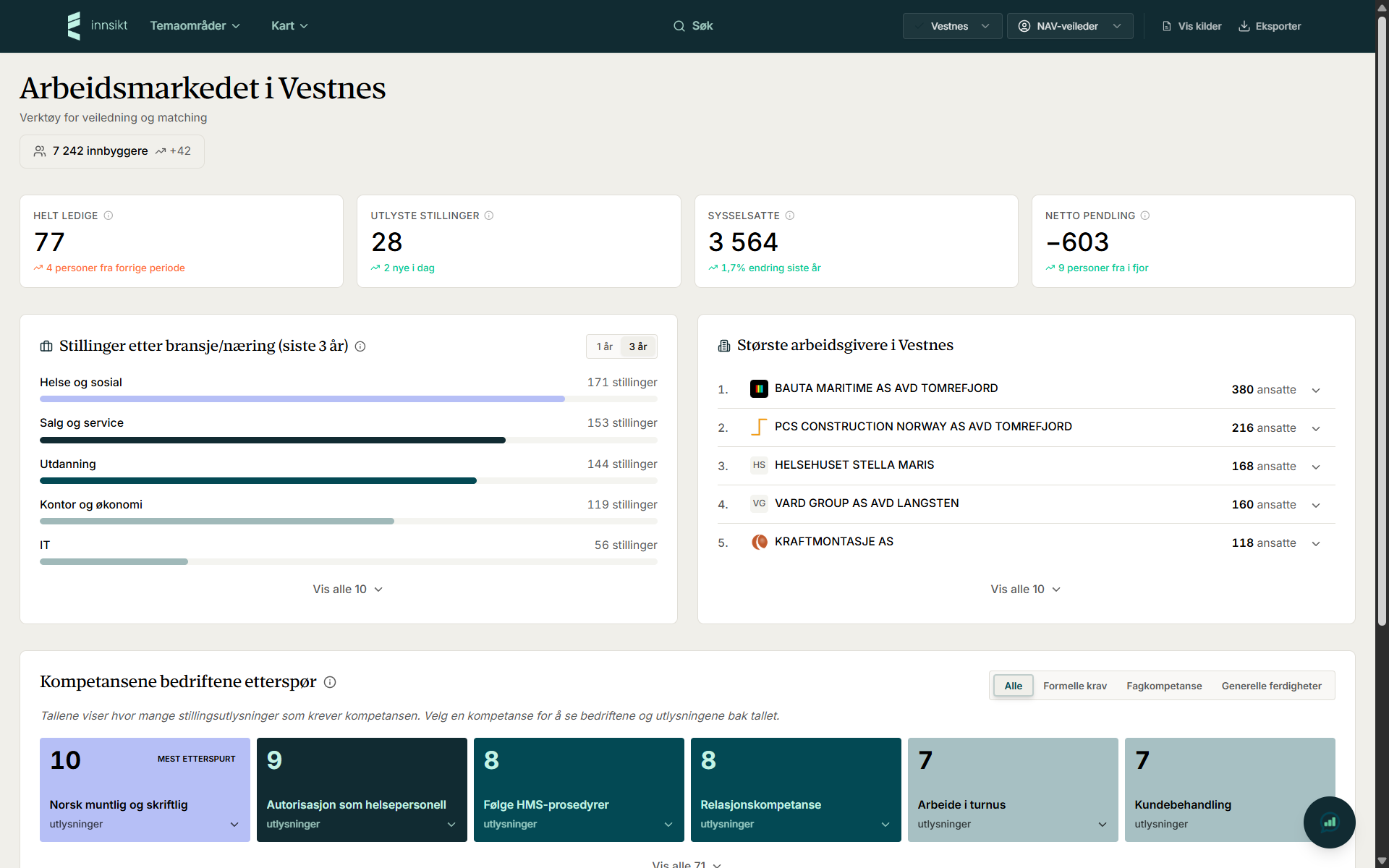Image resolution: width=1389 pixels, height=868 pixels.
Task: Open the NAV-veileder role dropdown
Action: coord(1070,26)
